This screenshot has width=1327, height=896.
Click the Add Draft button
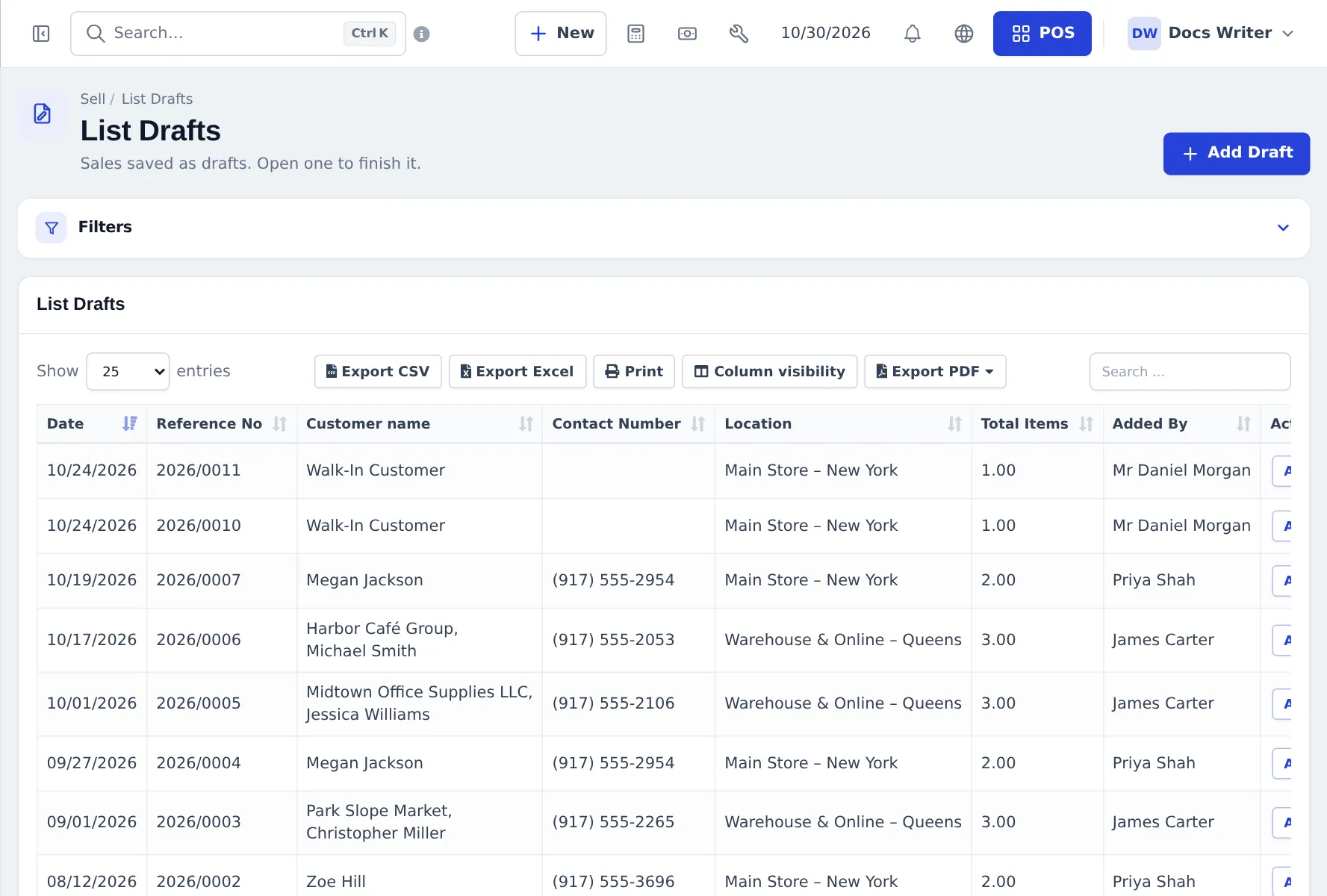pos(1237,154)
